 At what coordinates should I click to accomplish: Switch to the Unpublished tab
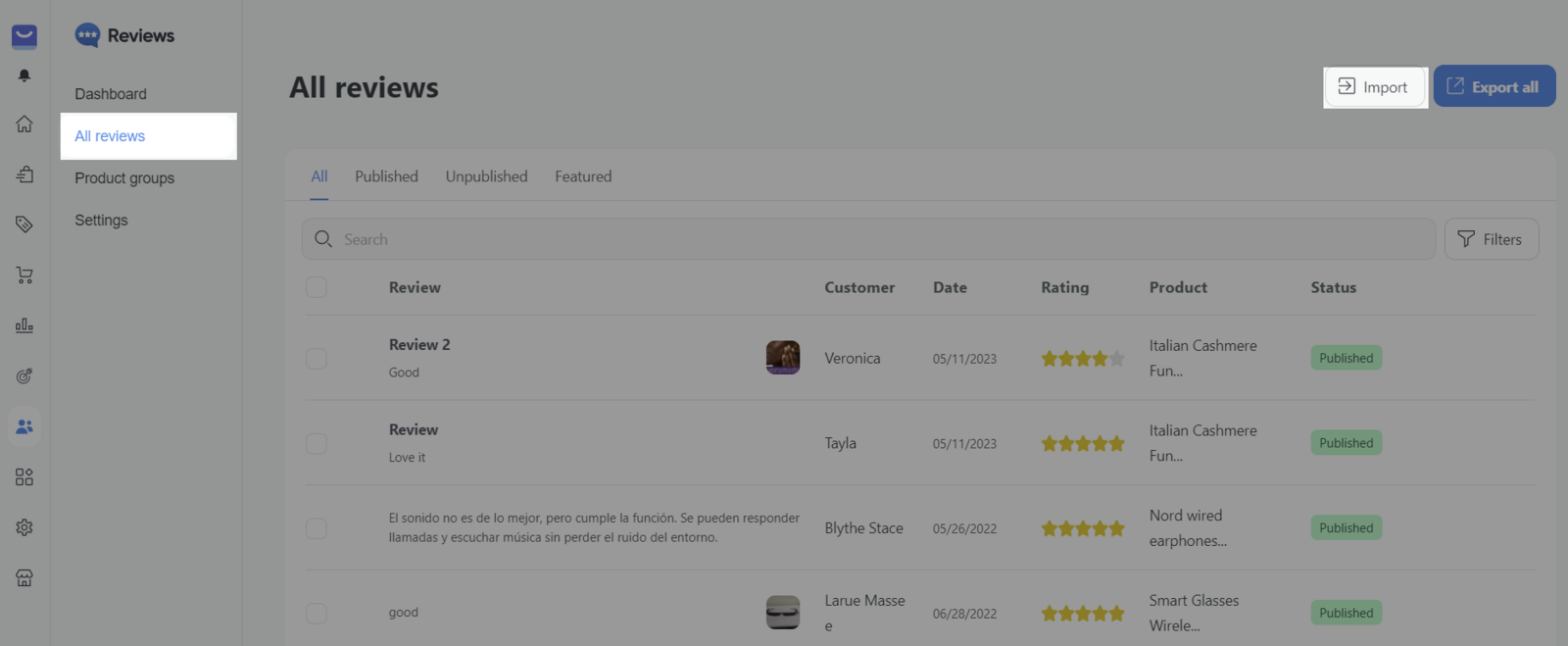click(x=486, y=176)
